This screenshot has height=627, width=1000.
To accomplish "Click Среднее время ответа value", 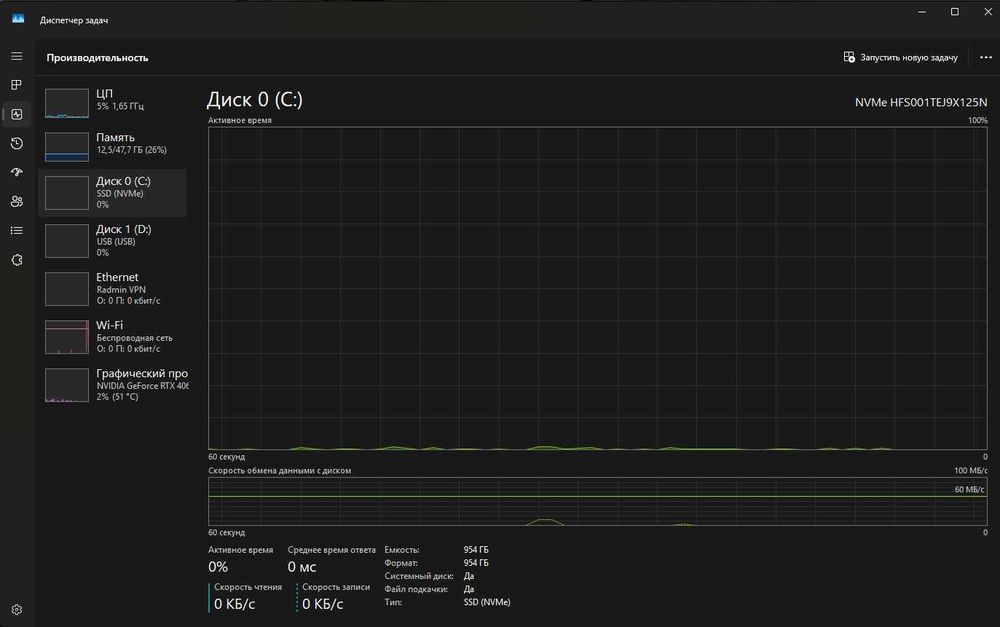I will point(301,566).
